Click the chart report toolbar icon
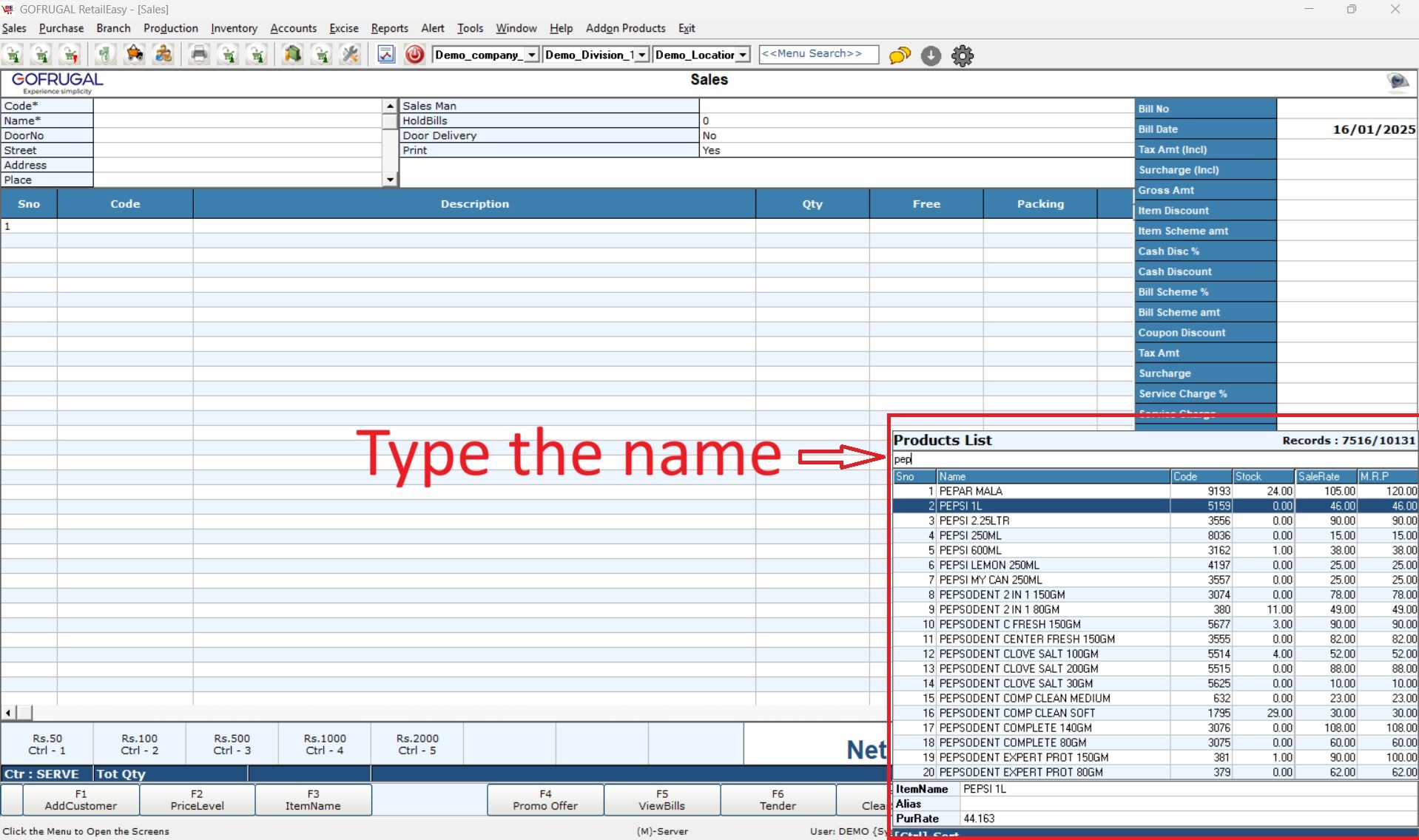The image size is (1419, 840). pos(386,55)
